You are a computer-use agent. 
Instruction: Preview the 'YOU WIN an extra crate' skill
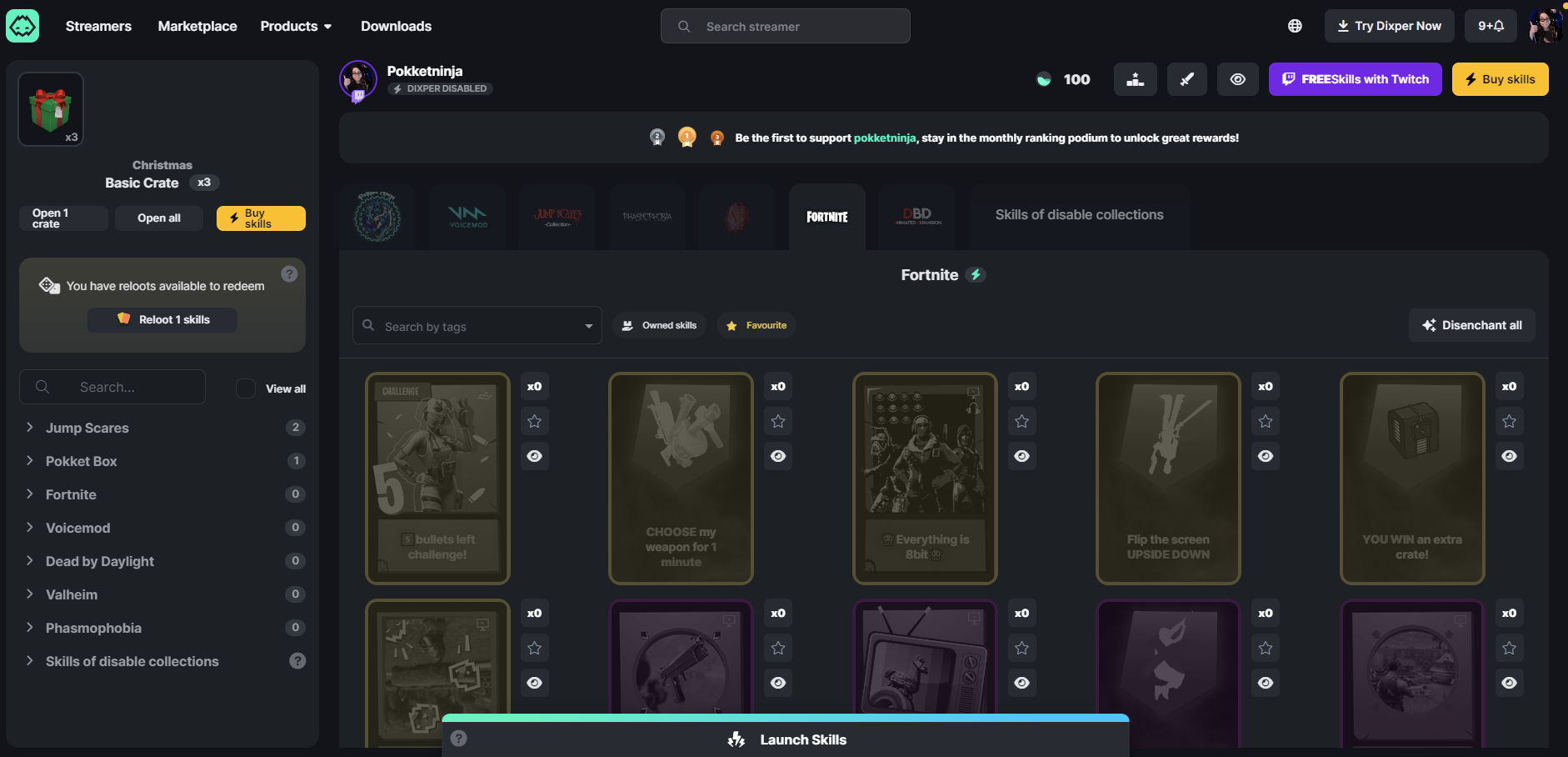click(1509, 456)
